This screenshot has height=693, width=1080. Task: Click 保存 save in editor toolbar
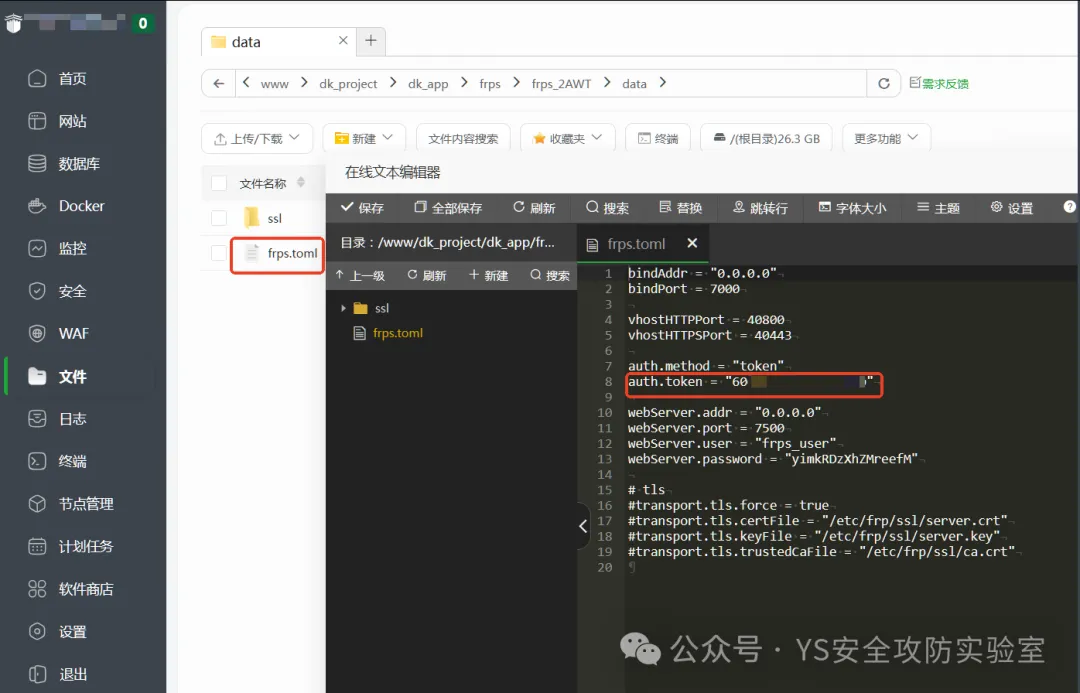[362, 207]
